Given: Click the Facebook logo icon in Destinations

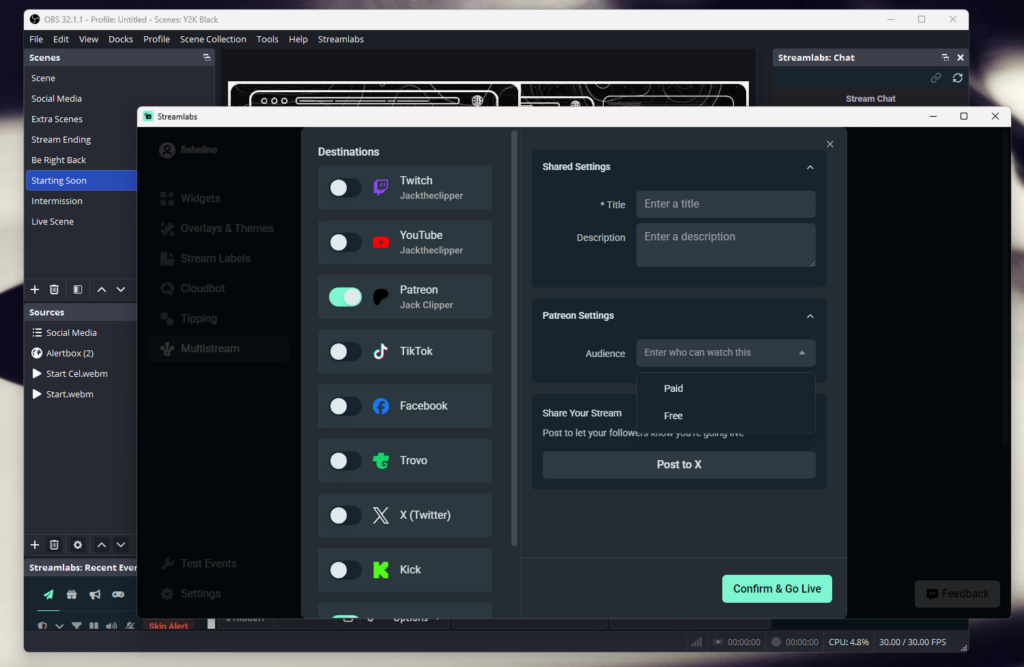Looking at the screenshot, I should coord(381,406).
